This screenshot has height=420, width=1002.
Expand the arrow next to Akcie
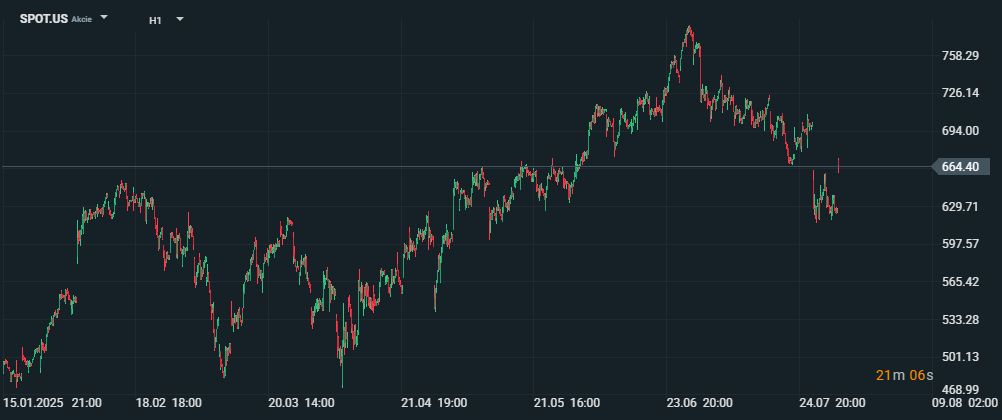(104, 18)
